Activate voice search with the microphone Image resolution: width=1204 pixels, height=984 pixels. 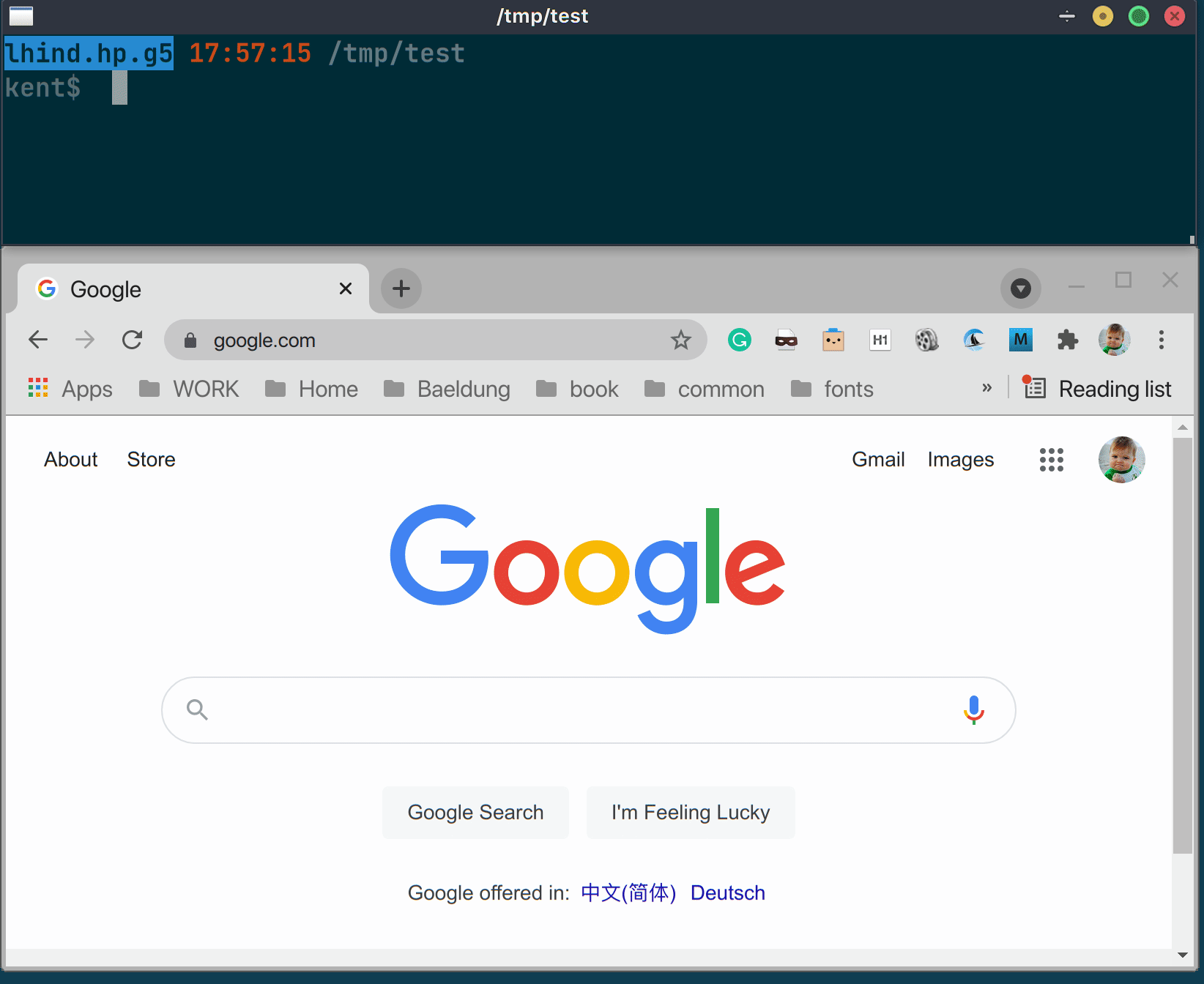tap(973, 709)
